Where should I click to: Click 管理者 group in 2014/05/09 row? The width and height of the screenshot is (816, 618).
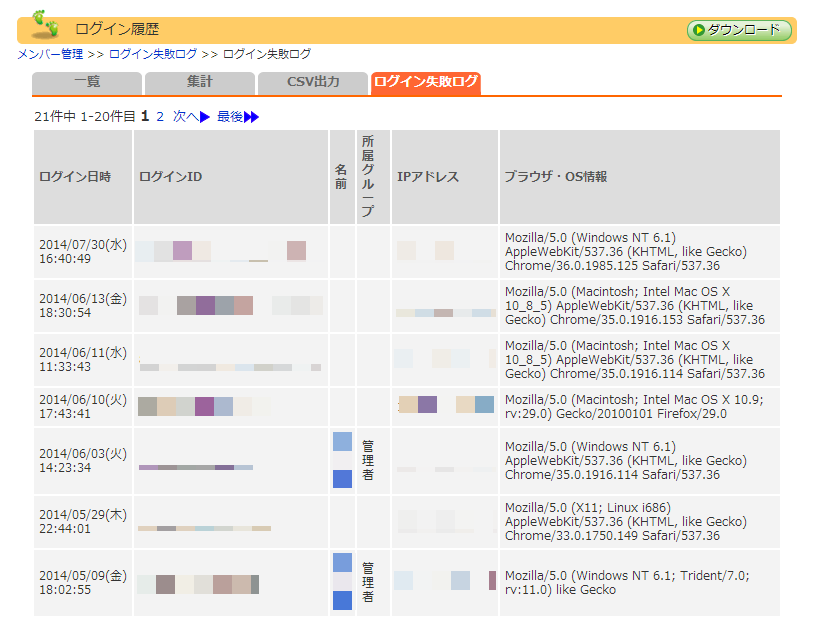(368, 582)
